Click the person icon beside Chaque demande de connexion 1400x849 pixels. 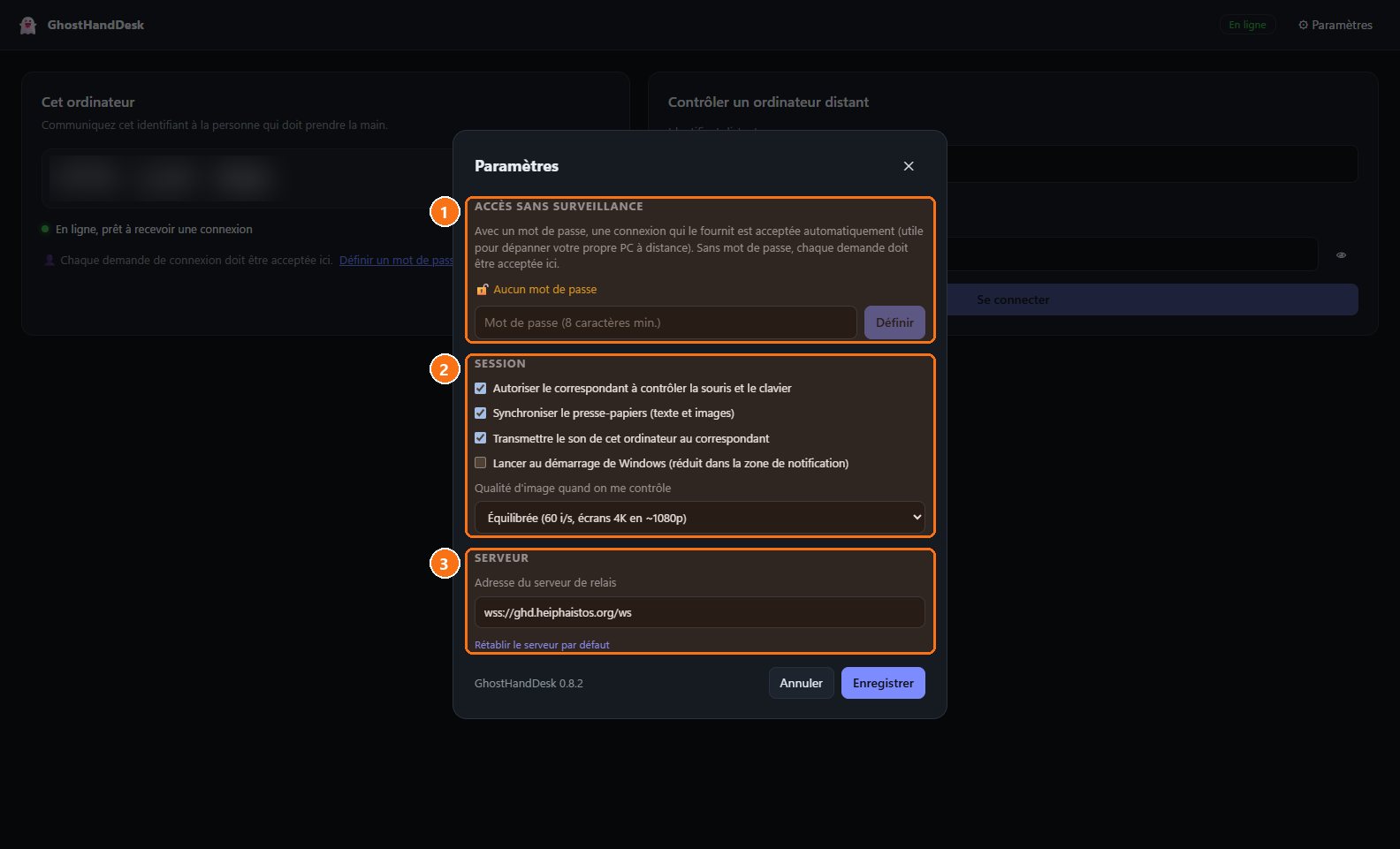click(49, 261)
